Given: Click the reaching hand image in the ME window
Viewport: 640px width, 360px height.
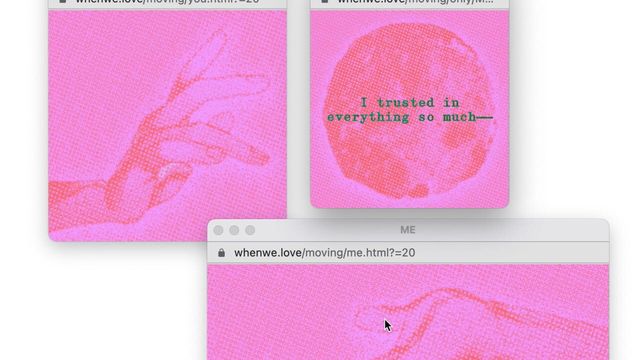Looking at the screenshot, I should point(408,312).
